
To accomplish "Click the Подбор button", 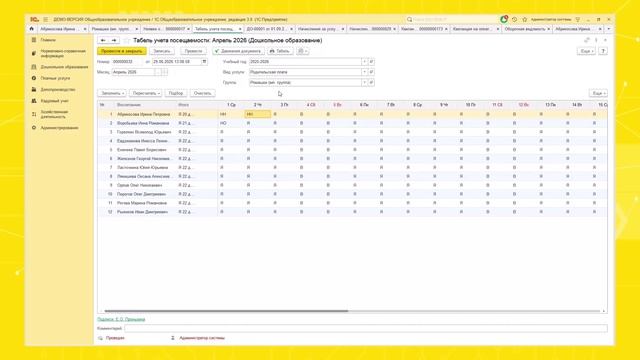I will pyautogui.click(x=176, y=93).
